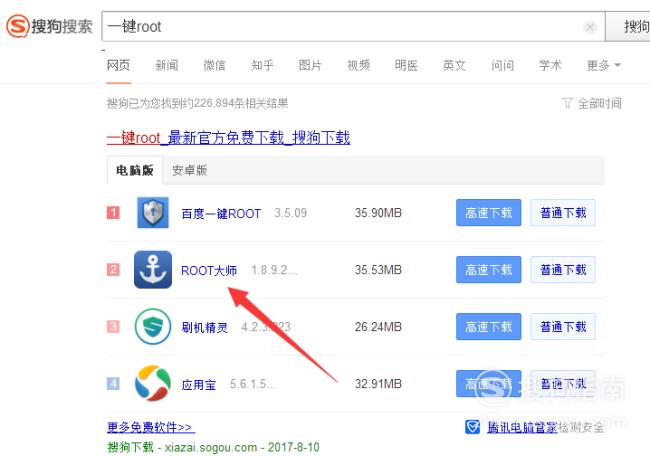Screen dimensions: 650x456
Task: Open the 百度一键ROOT link
Action: (221, 213)
